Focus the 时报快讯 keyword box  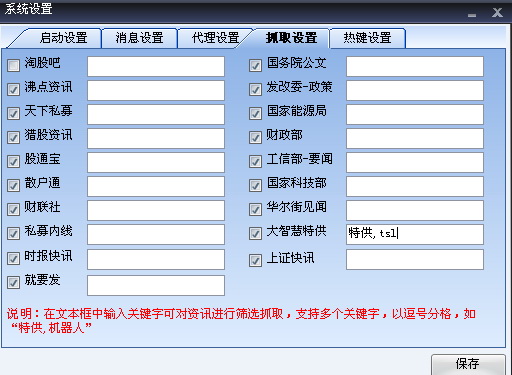click(x=156, y=259)
